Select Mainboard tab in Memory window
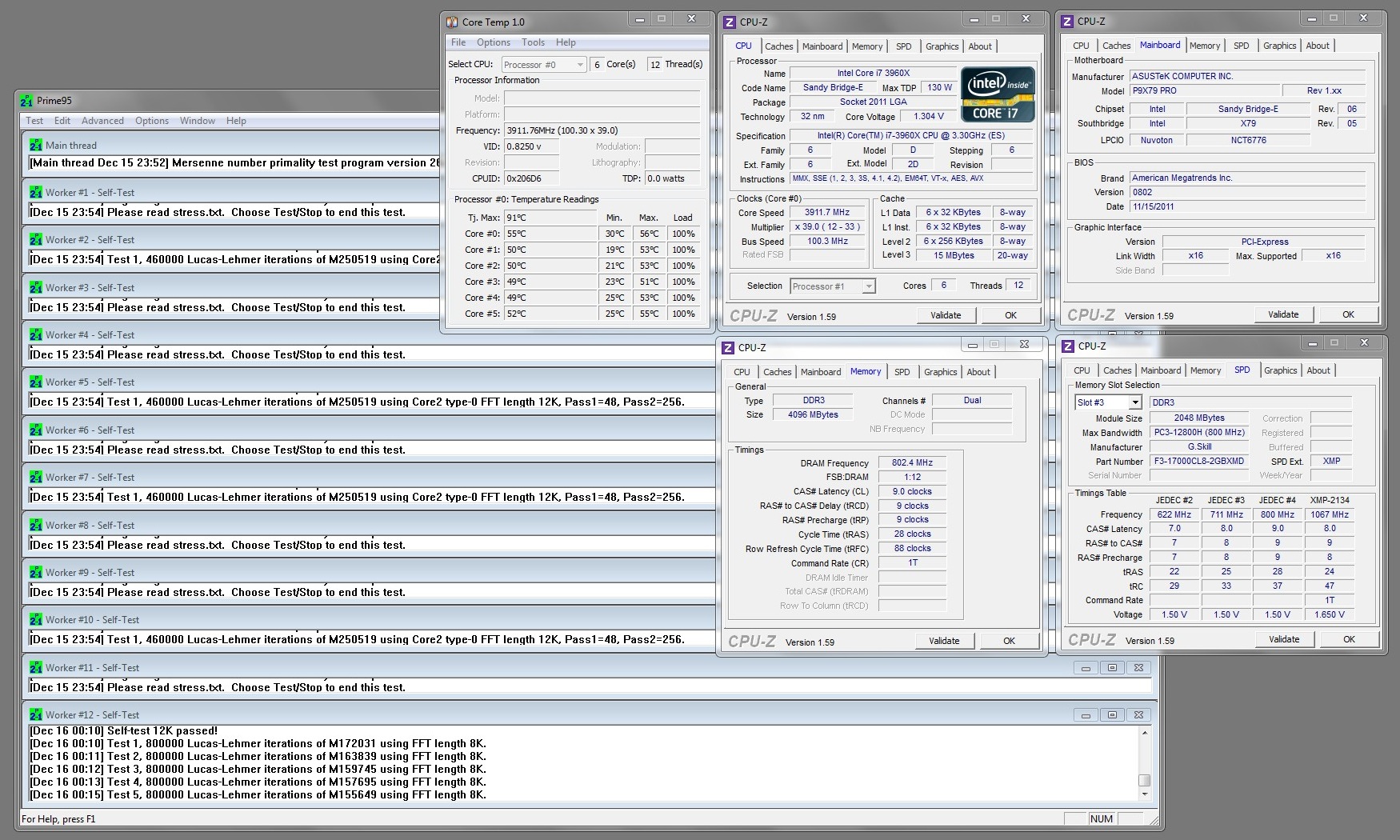1400x840 pixels. coord(821,372)
